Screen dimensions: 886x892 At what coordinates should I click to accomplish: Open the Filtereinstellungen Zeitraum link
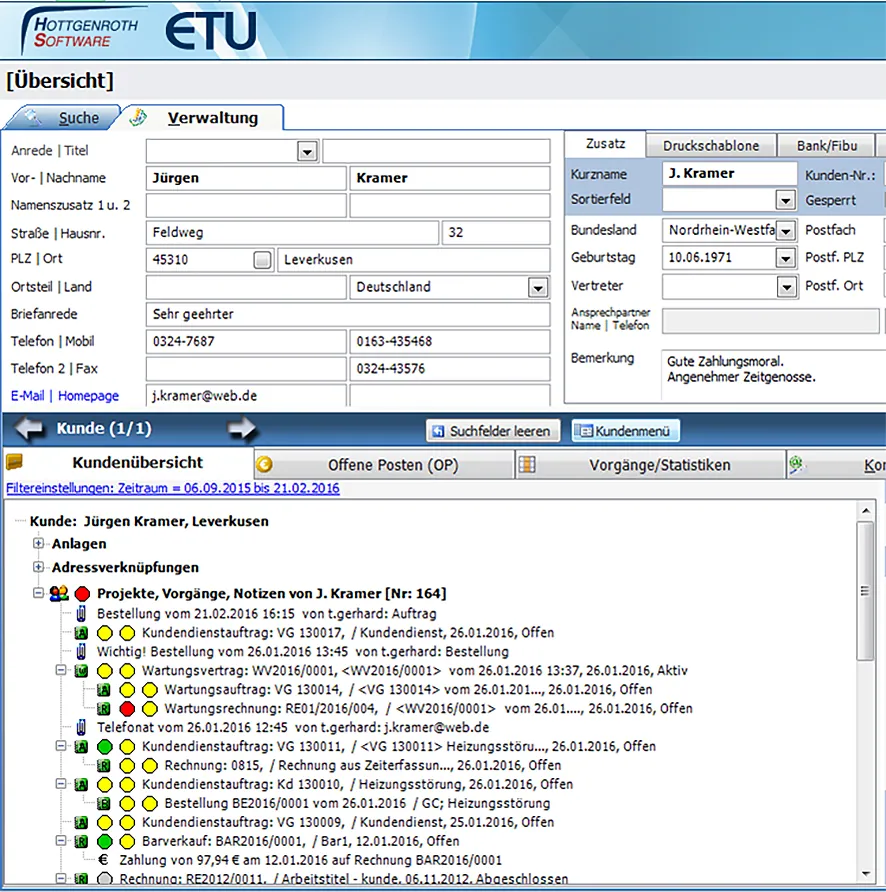172,489
